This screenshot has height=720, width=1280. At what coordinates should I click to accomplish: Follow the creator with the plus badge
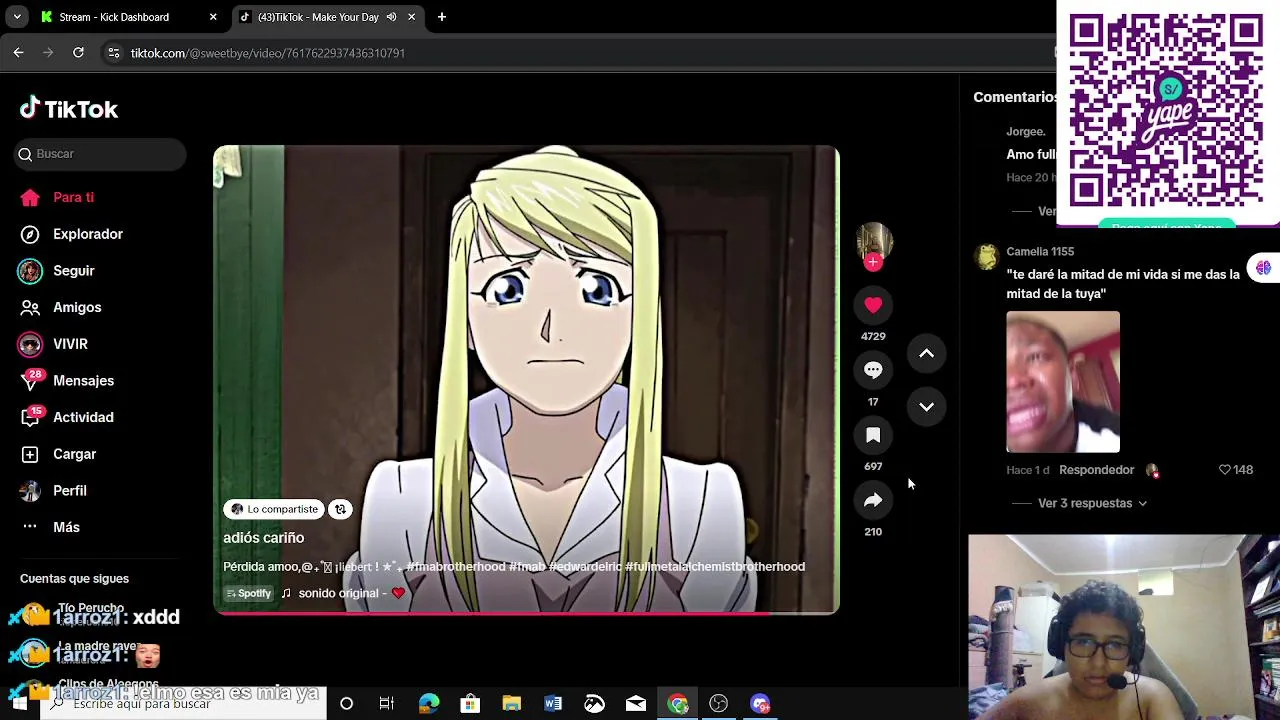[873, 262]
